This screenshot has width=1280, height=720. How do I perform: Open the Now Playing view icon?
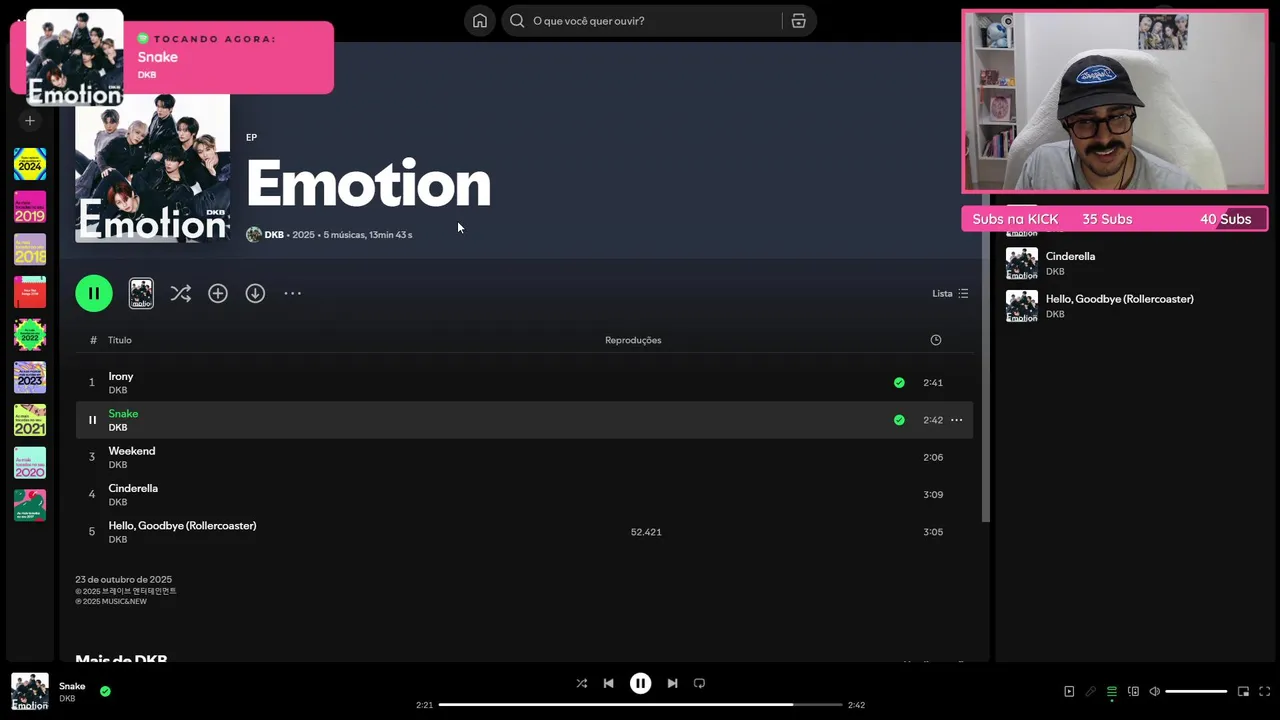[x=1069, y=691]
